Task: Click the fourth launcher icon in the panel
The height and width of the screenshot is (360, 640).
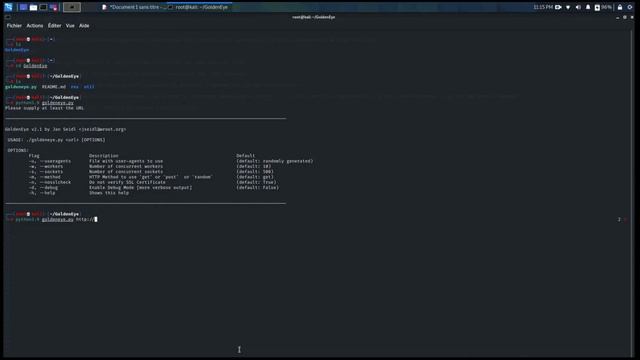Action: click(x=53, y=7)
